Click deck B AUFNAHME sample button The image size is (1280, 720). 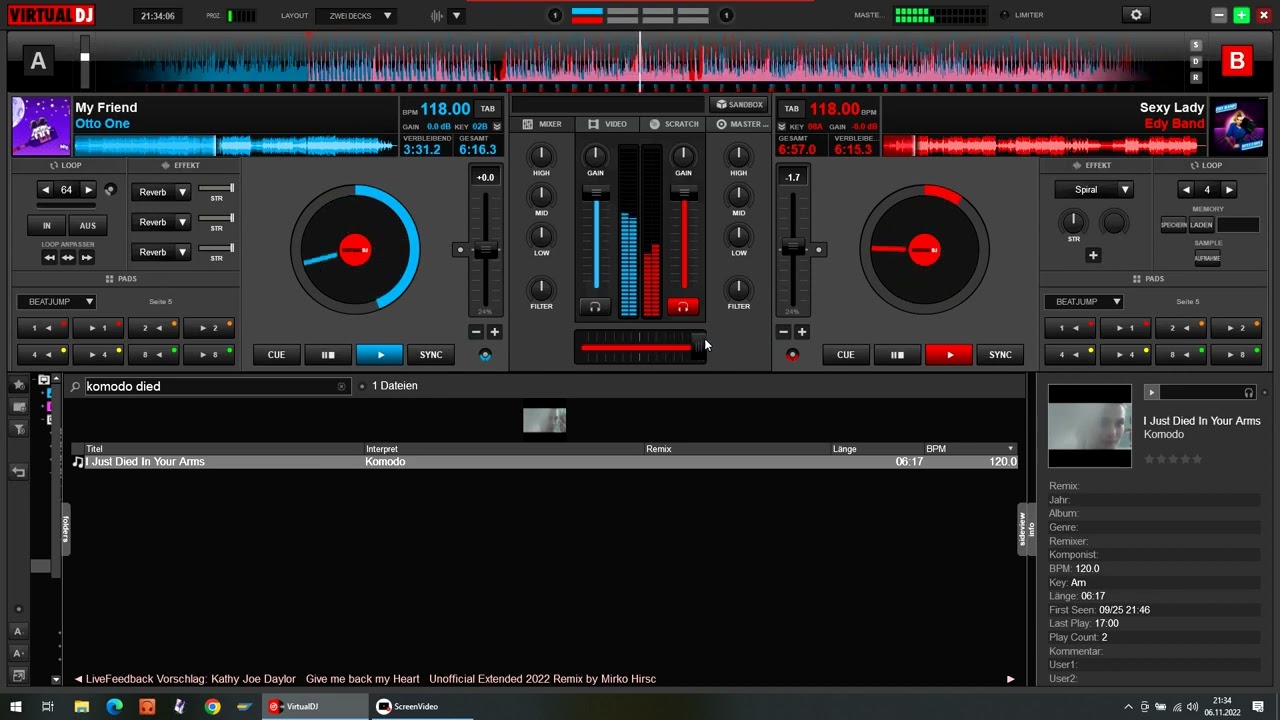1207,258
